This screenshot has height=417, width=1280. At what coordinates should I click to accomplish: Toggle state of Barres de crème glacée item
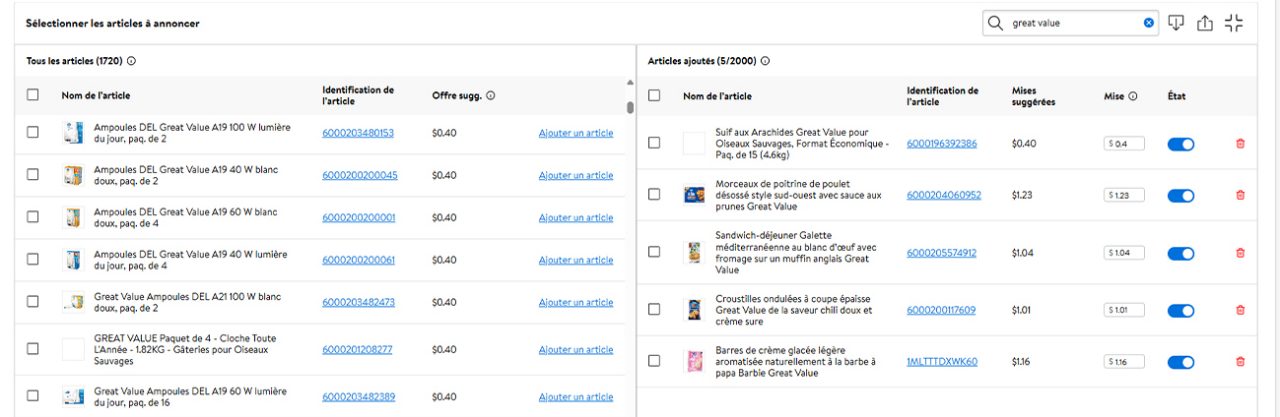click(x=1181, y=361)
